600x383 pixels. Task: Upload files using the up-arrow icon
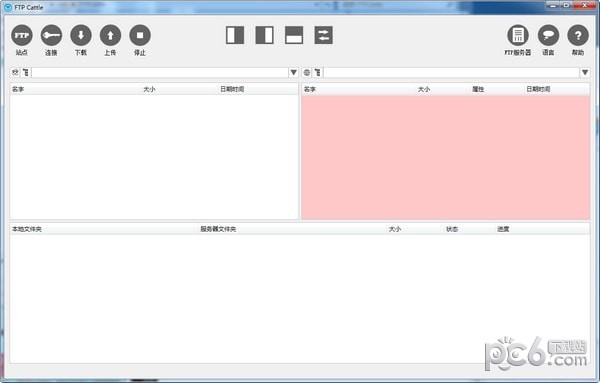coord(110,35)
